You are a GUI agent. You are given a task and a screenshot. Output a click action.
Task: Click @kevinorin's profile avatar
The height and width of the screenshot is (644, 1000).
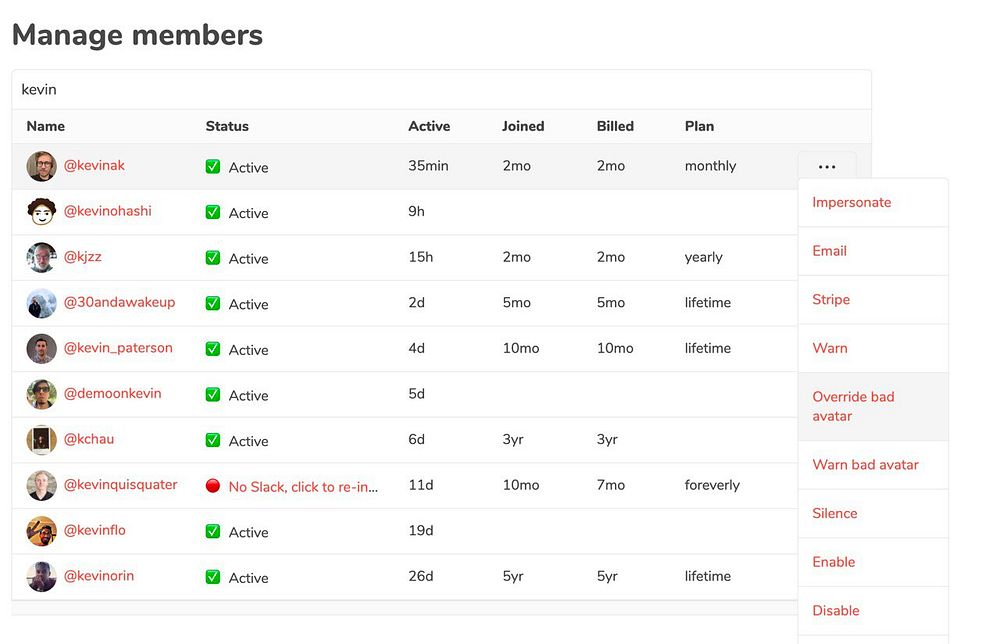tap(41, 576)
